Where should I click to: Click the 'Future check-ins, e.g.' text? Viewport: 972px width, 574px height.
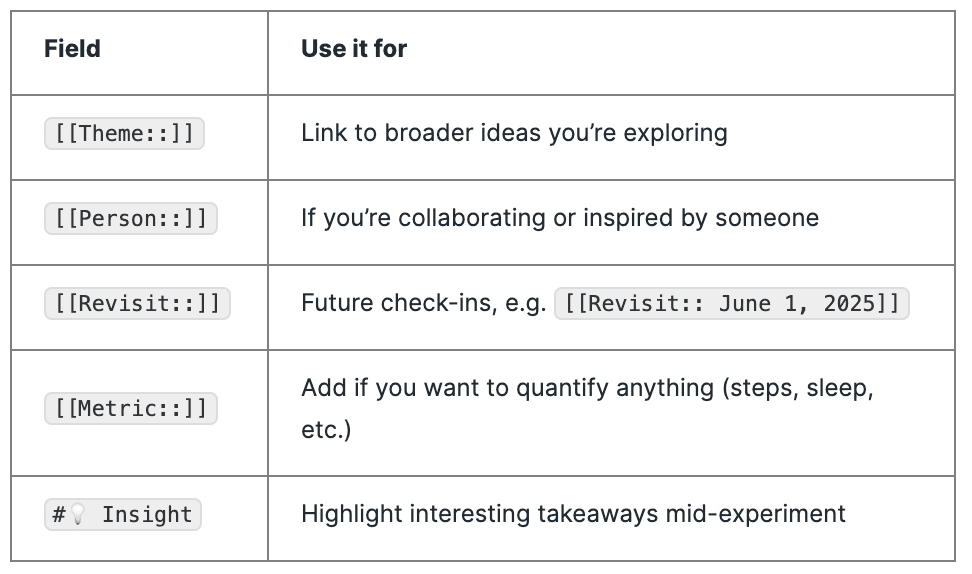click(423, 303)
